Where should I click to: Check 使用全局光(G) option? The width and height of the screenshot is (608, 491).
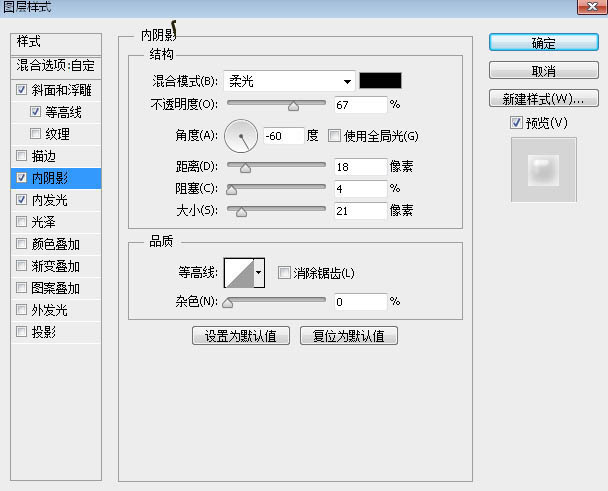[334, 136]
